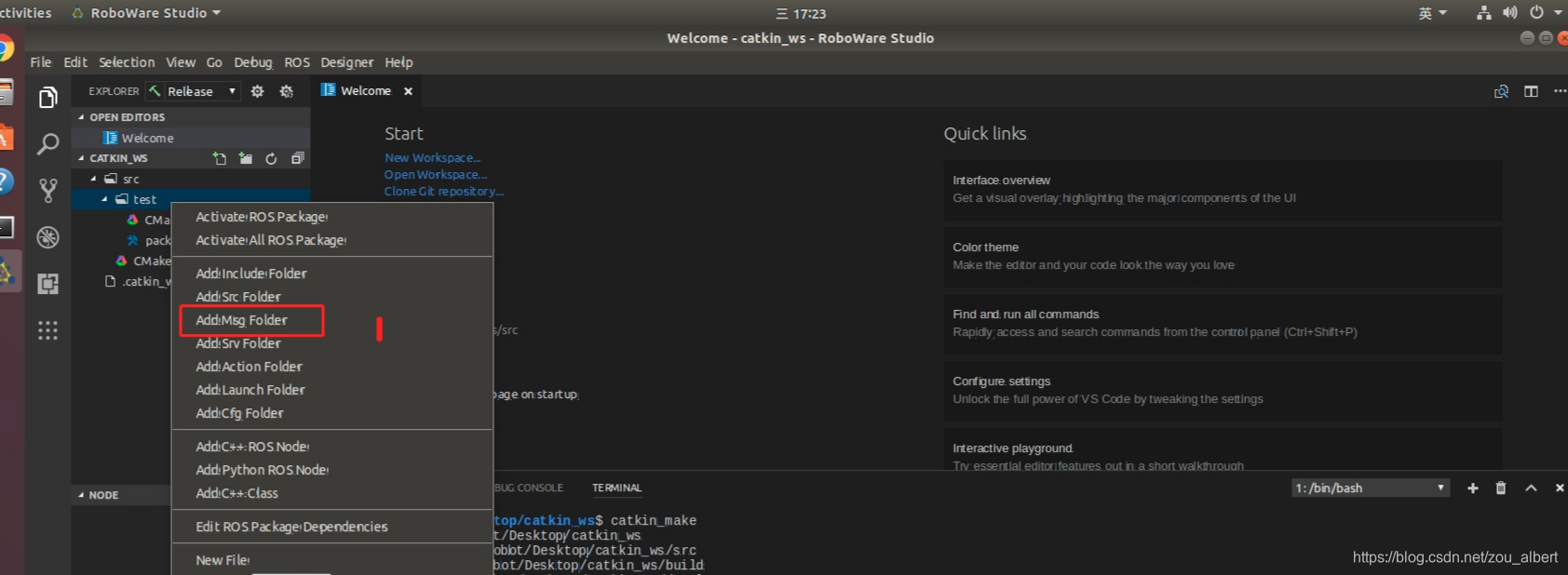The image size is (1568, 575).
Task: Click the Help icon in Ubuntu dock
Action: [5, 181]
